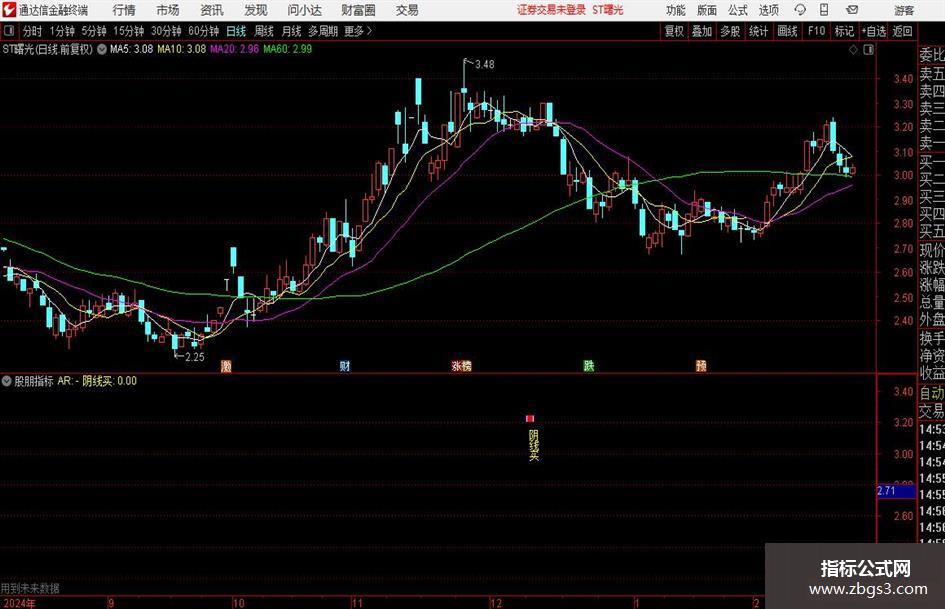The width and height of the screenshot is (945, 609).
Task: Add stock with +自选 button
Action: click(x=873, y=31)
